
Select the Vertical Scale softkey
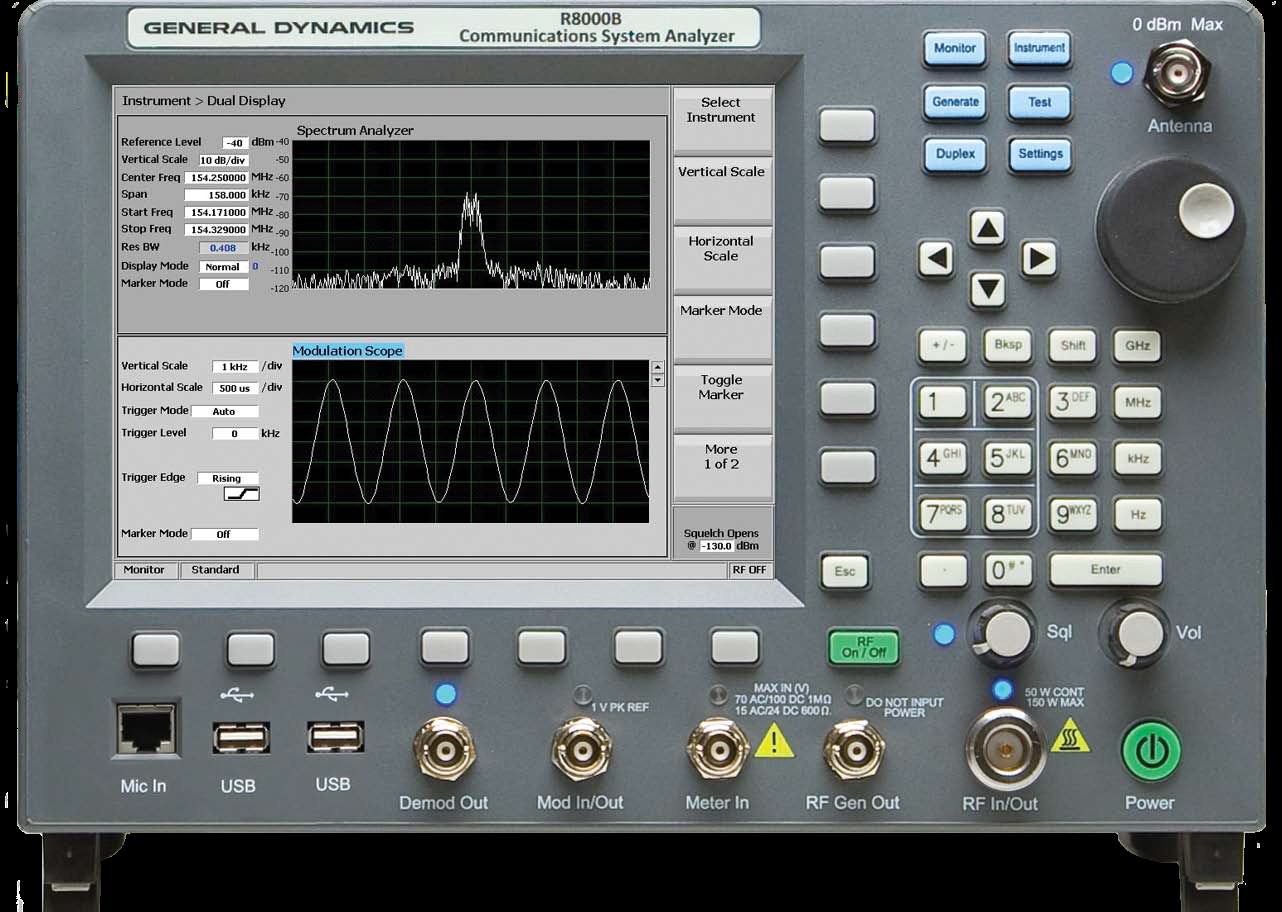click(722, 189)
